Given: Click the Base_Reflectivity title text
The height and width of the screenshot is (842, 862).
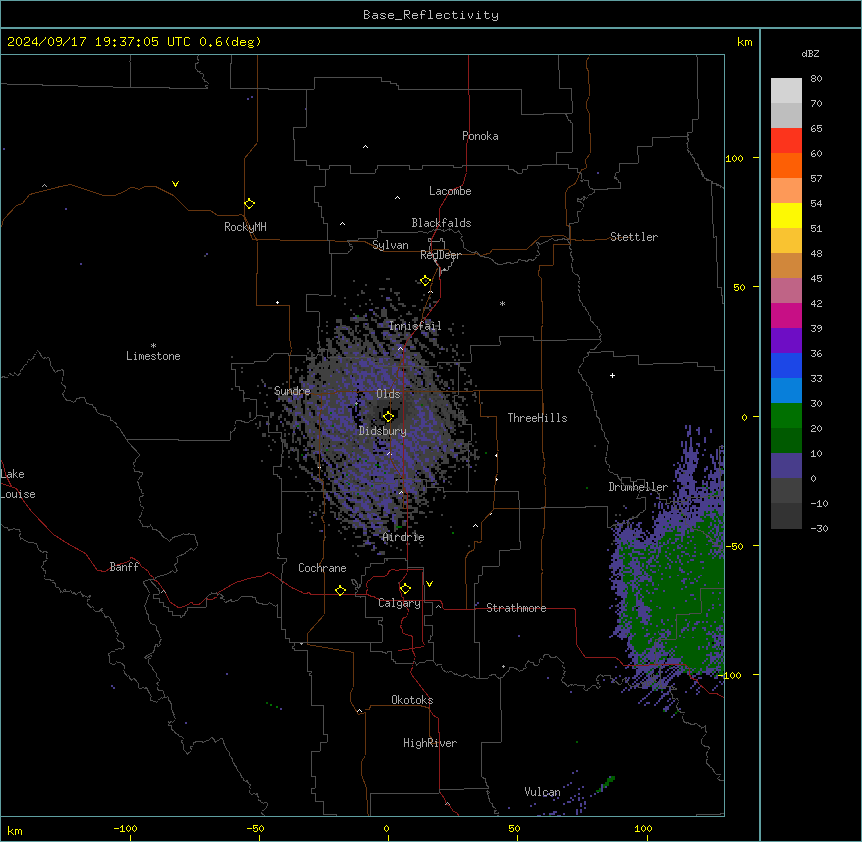Looking at the screenshot, I should [x=431, y=15].
